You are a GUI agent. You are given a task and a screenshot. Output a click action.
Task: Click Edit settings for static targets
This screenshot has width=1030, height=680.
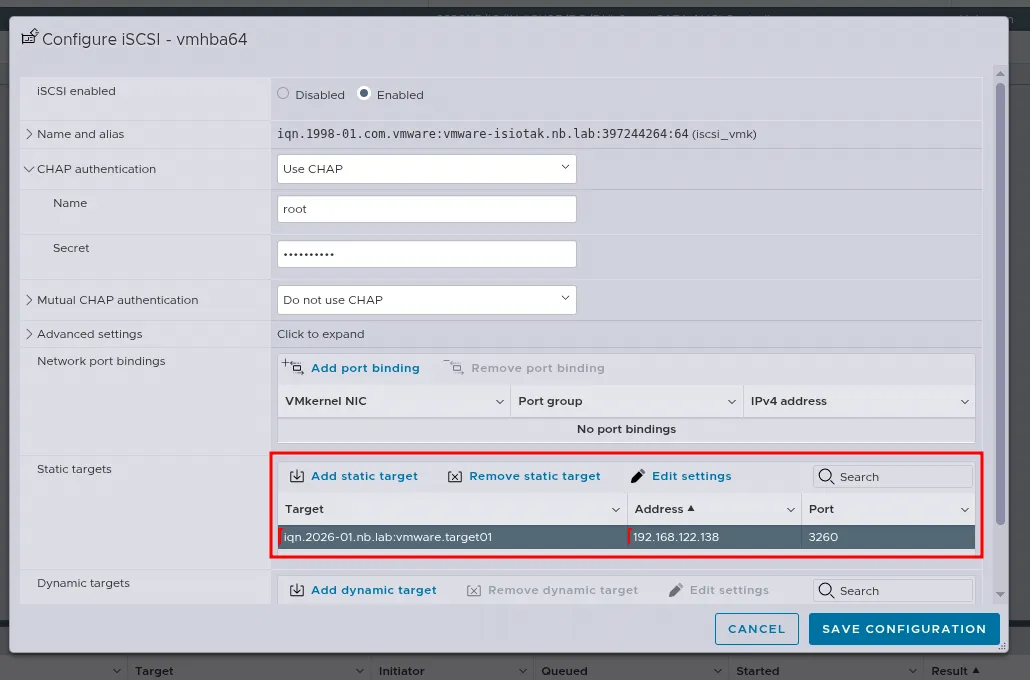click(692, 476)
